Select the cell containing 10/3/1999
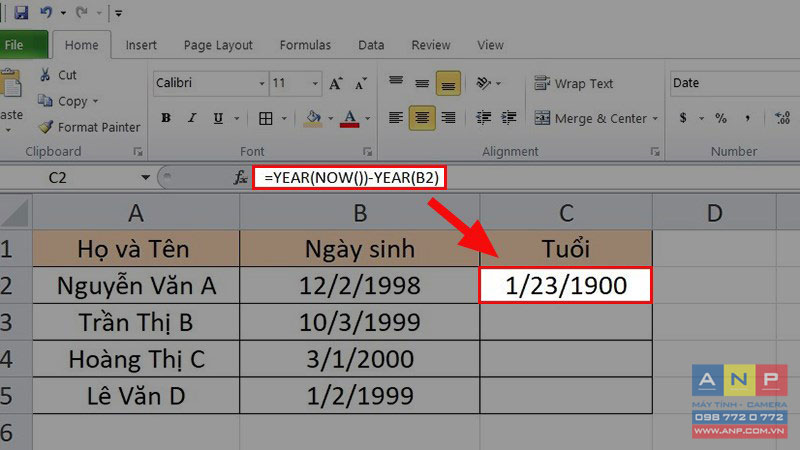The image size is (800, 450). point(360,322)
